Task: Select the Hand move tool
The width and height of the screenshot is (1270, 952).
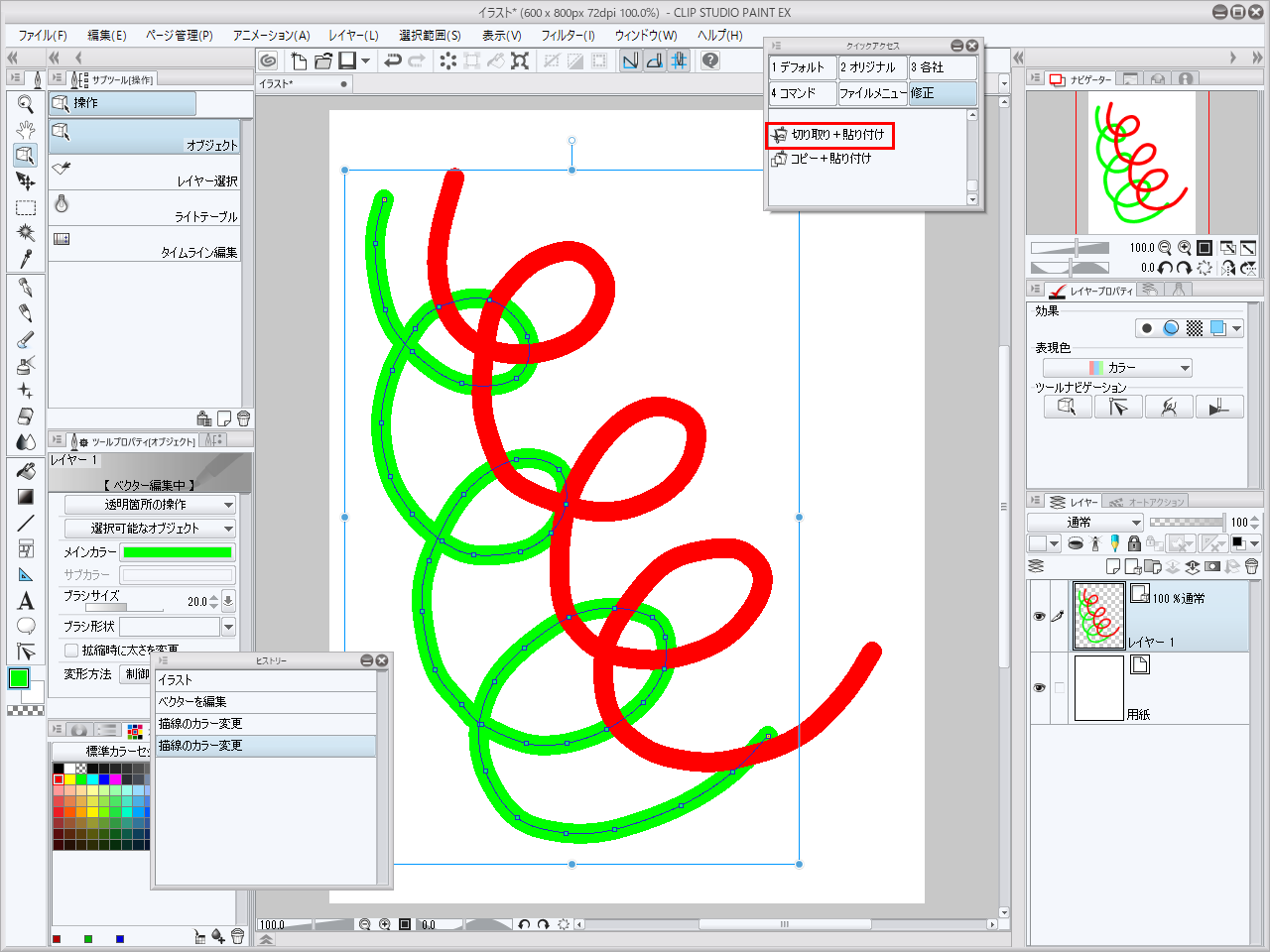Action: (26, 129)
